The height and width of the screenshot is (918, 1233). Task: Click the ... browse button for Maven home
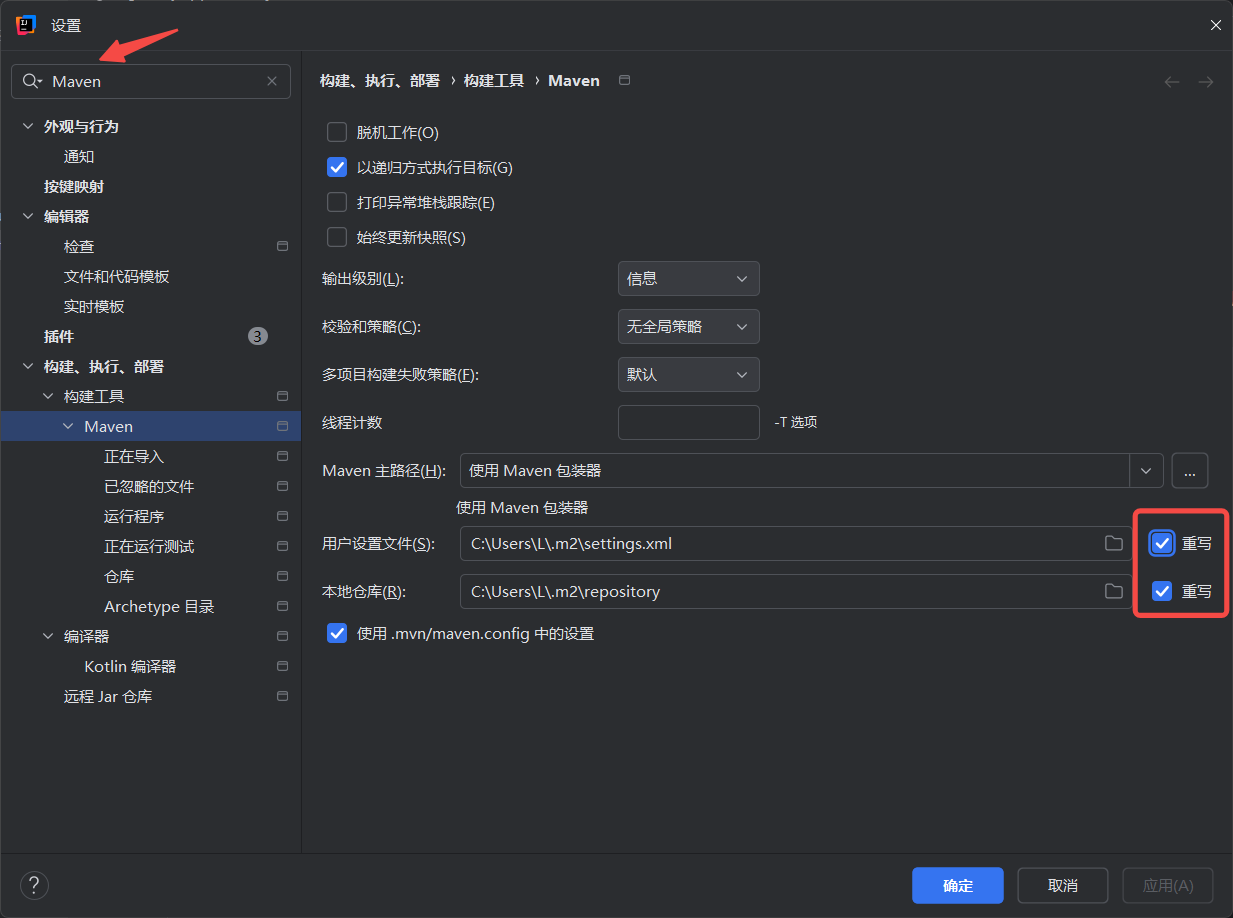coord(1190,470)
